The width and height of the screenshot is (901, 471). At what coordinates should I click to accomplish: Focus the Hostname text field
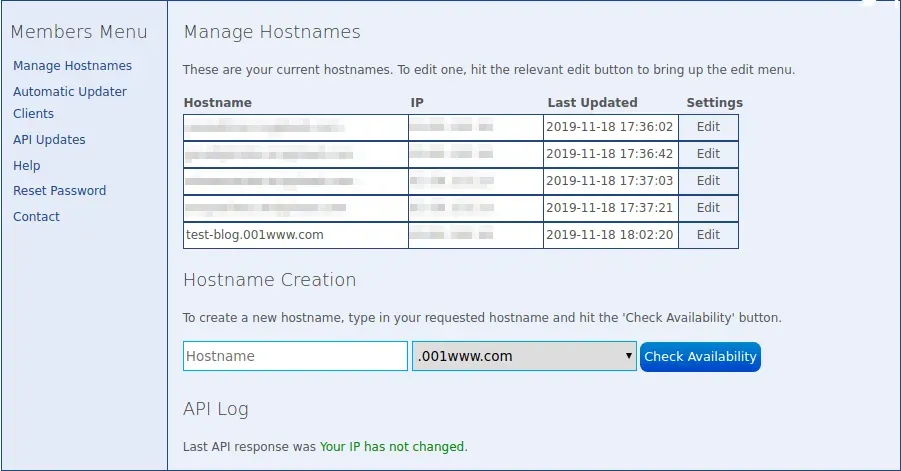click(295, 356)
